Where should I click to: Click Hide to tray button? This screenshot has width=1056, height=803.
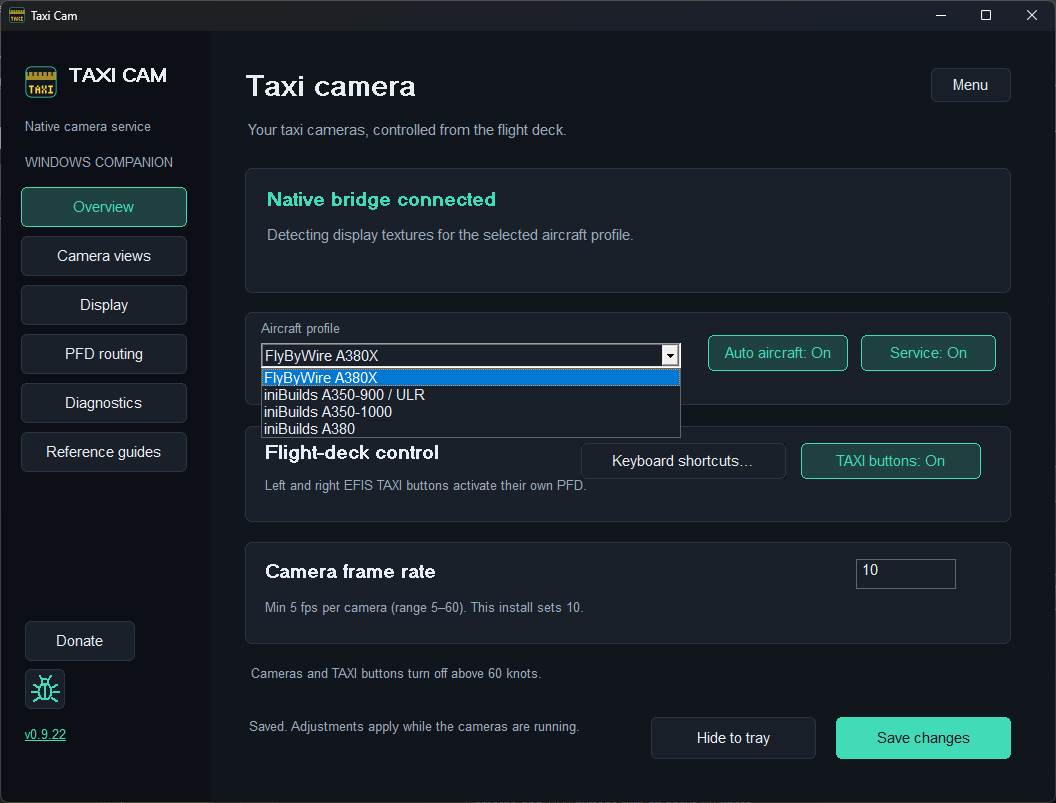733,738
